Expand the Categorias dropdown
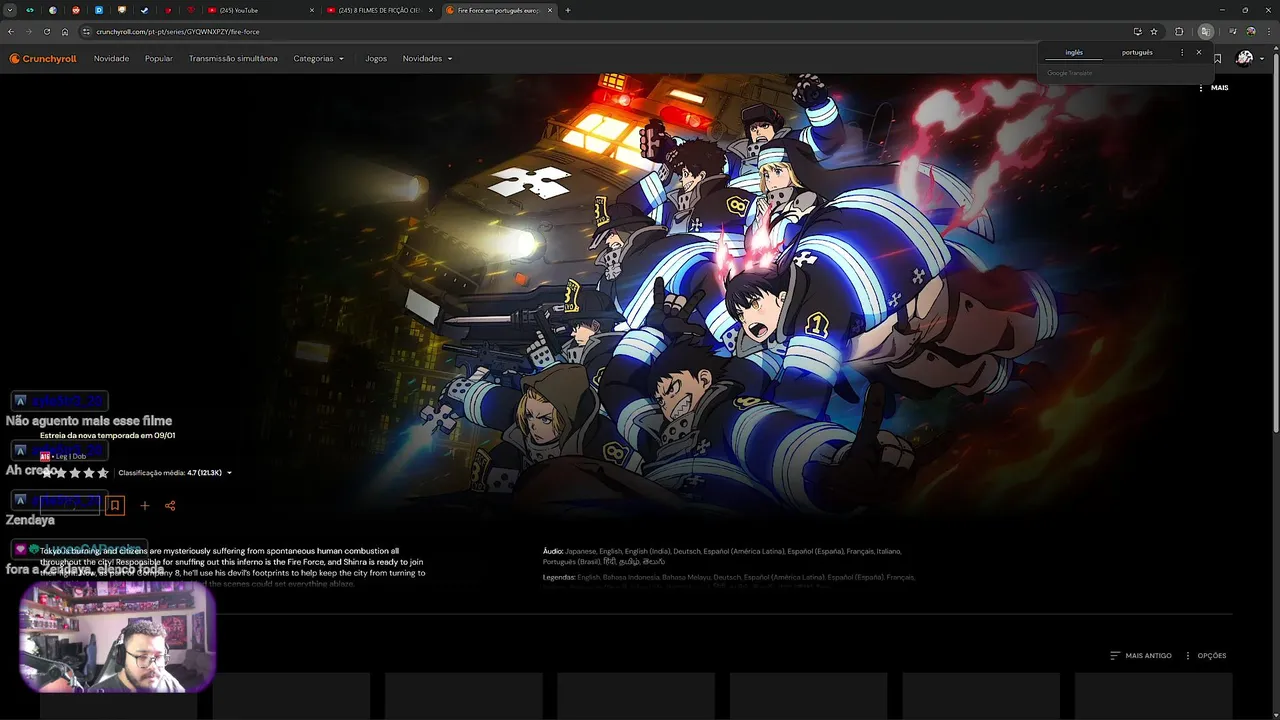 coord(318,59)
